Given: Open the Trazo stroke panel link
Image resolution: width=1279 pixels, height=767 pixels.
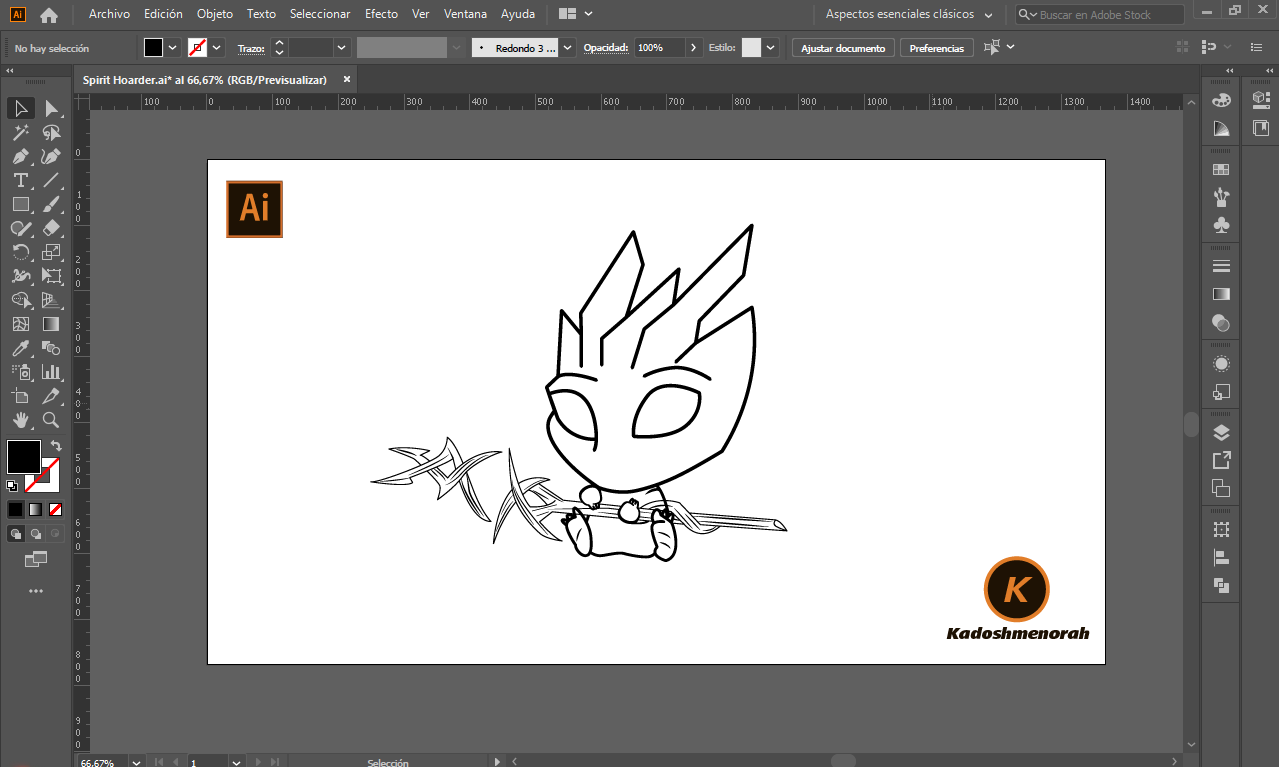Looking at the screenshot, I should [251, 48].
